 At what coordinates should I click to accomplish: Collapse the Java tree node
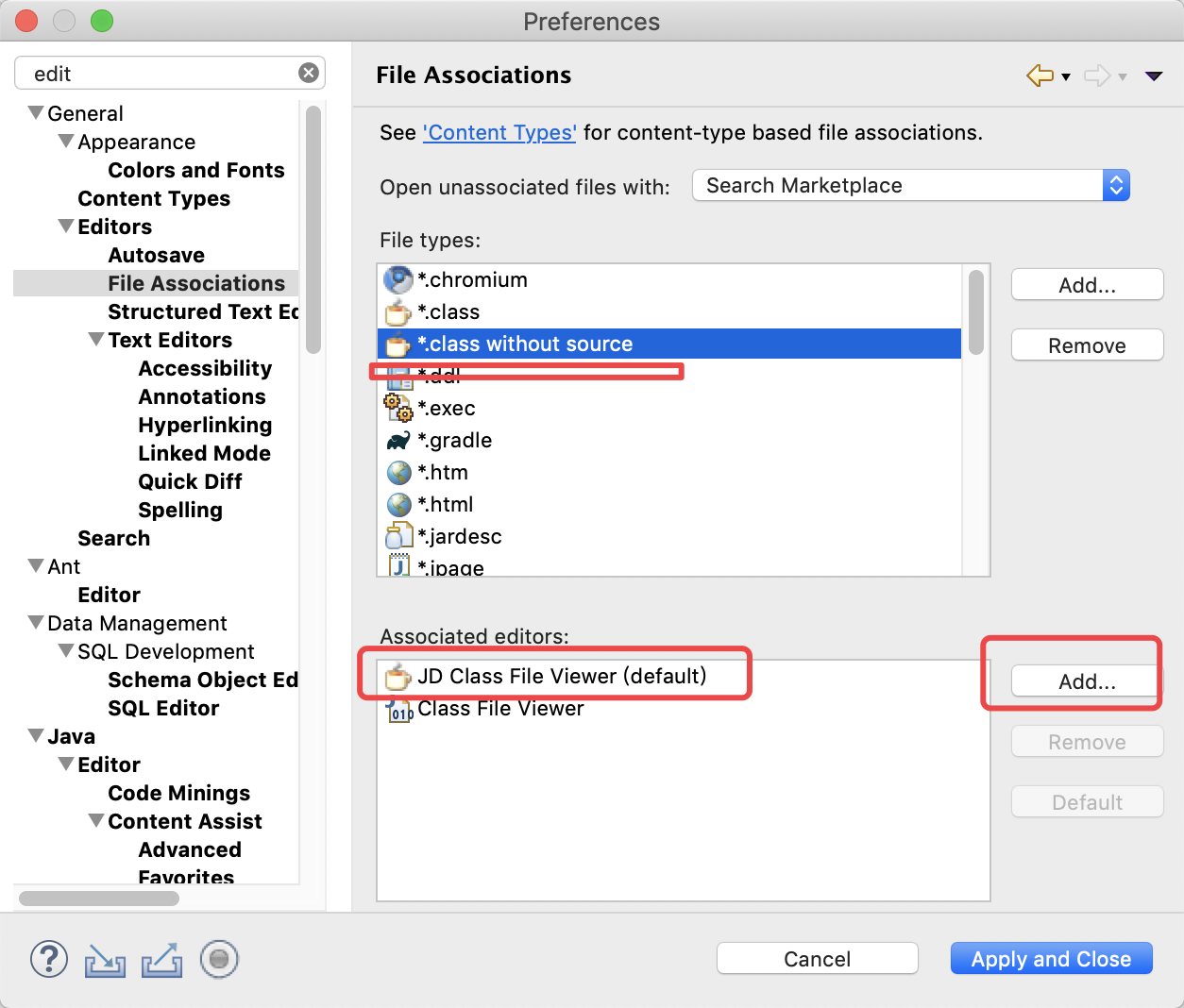click(x=37, y=736)
